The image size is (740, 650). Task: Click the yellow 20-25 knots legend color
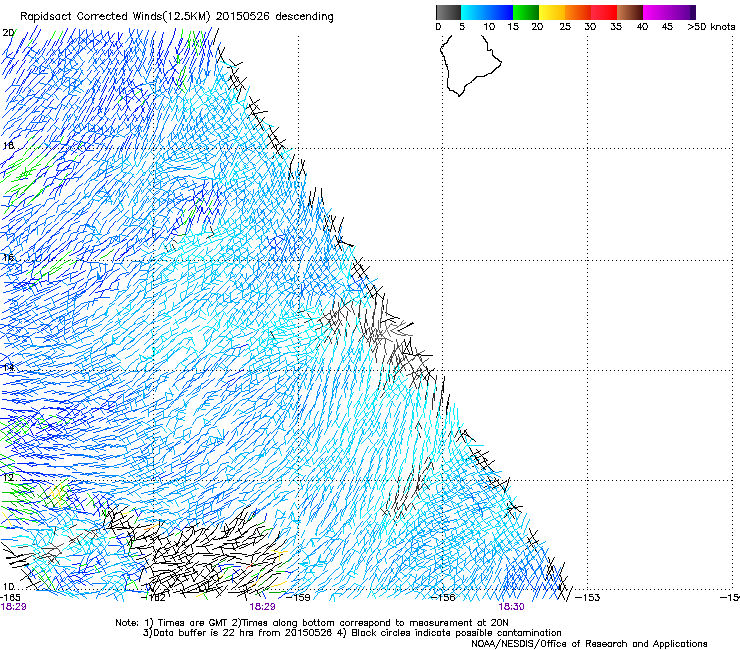click(552, 12)
